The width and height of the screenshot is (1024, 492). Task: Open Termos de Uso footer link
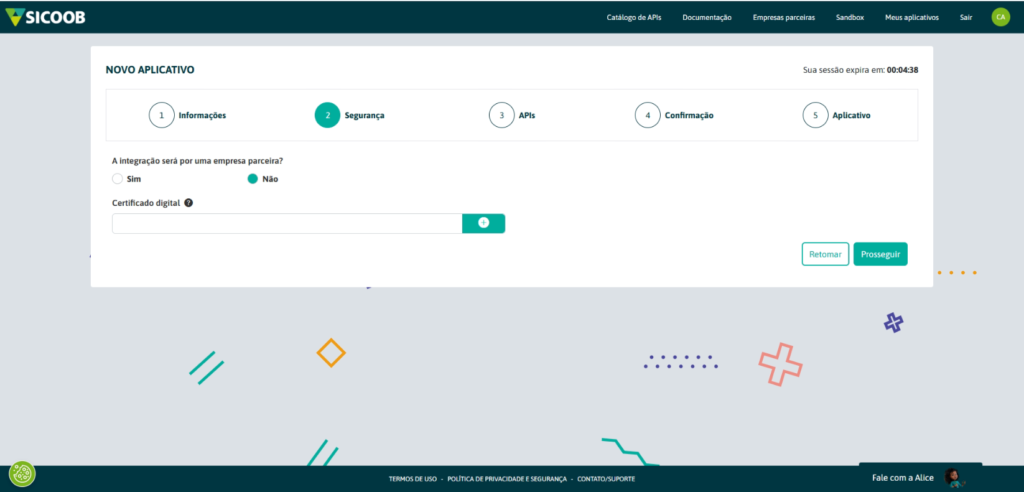[412, 479]
